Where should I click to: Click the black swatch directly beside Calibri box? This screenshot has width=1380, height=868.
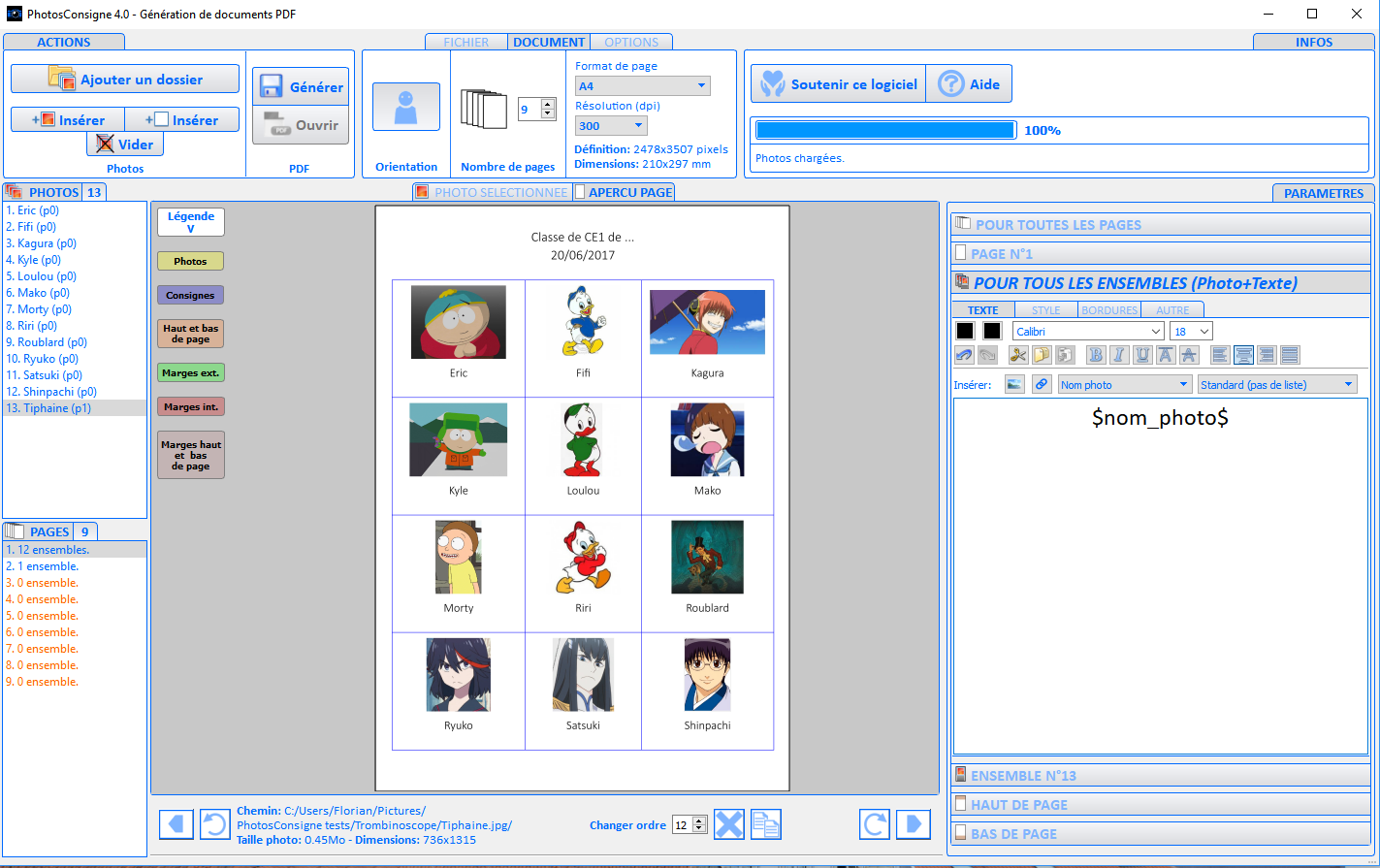(992, 331)
